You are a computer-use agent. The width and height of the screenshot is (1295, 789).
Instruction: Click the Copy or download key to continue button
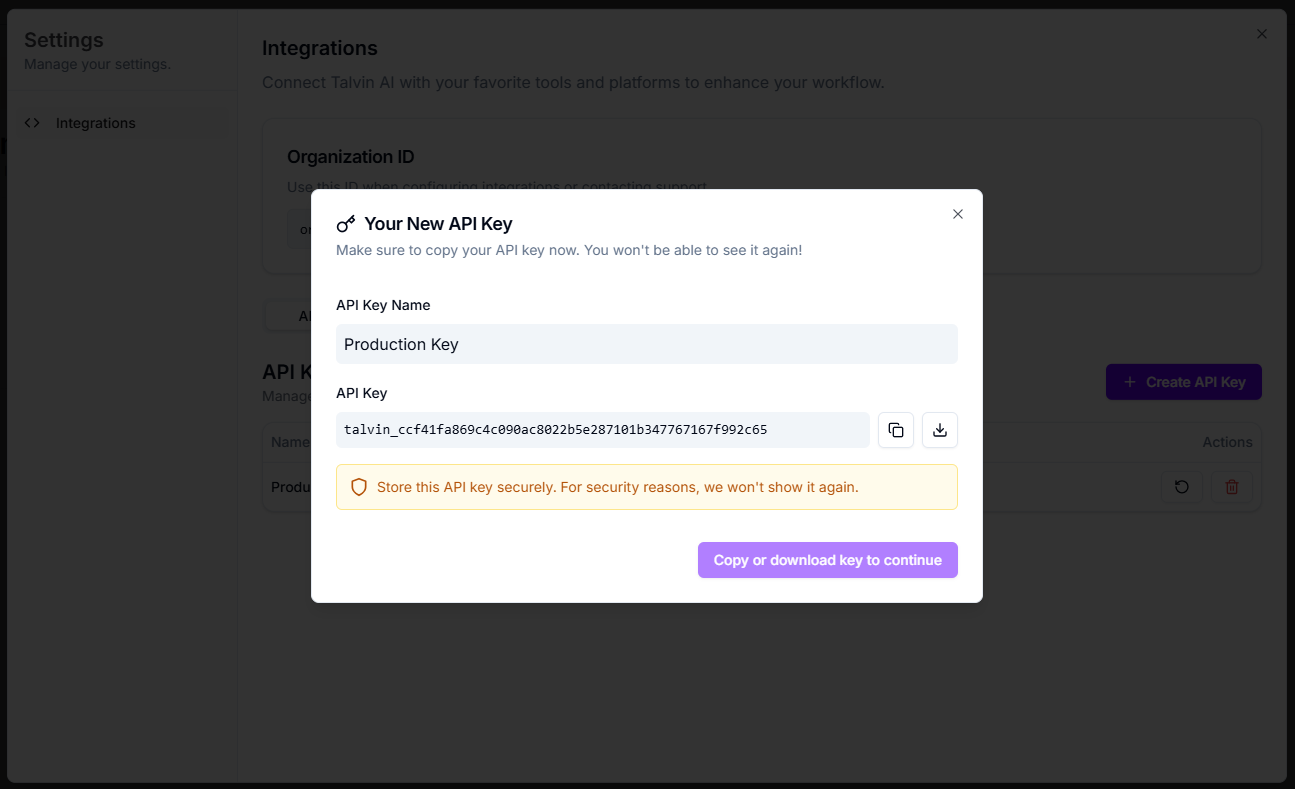pos(828,560)
